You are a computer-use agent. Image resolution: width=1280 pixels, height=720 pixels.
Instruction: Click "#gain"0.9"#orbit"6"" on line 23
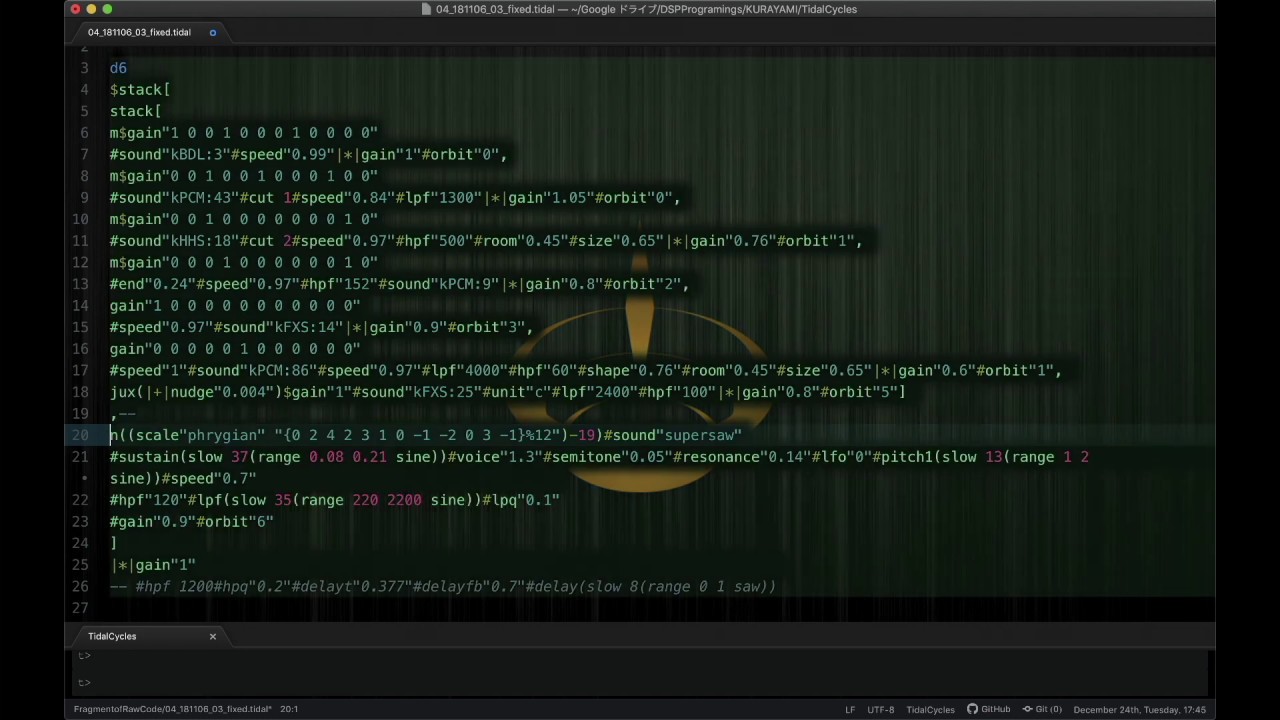point(191,521)
